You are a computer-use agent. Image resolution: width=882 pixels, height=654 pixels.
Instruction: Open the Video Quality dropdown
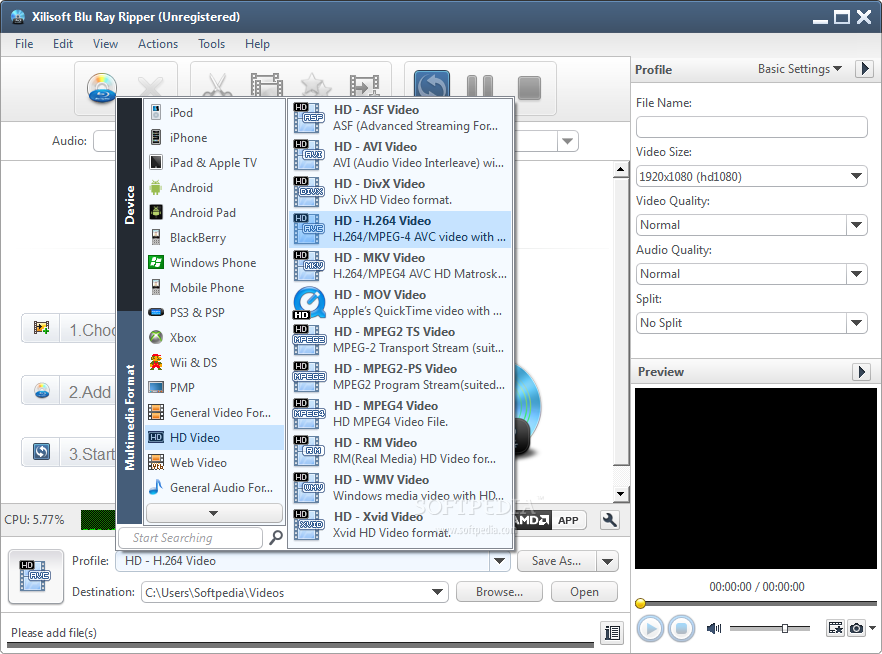856,225
